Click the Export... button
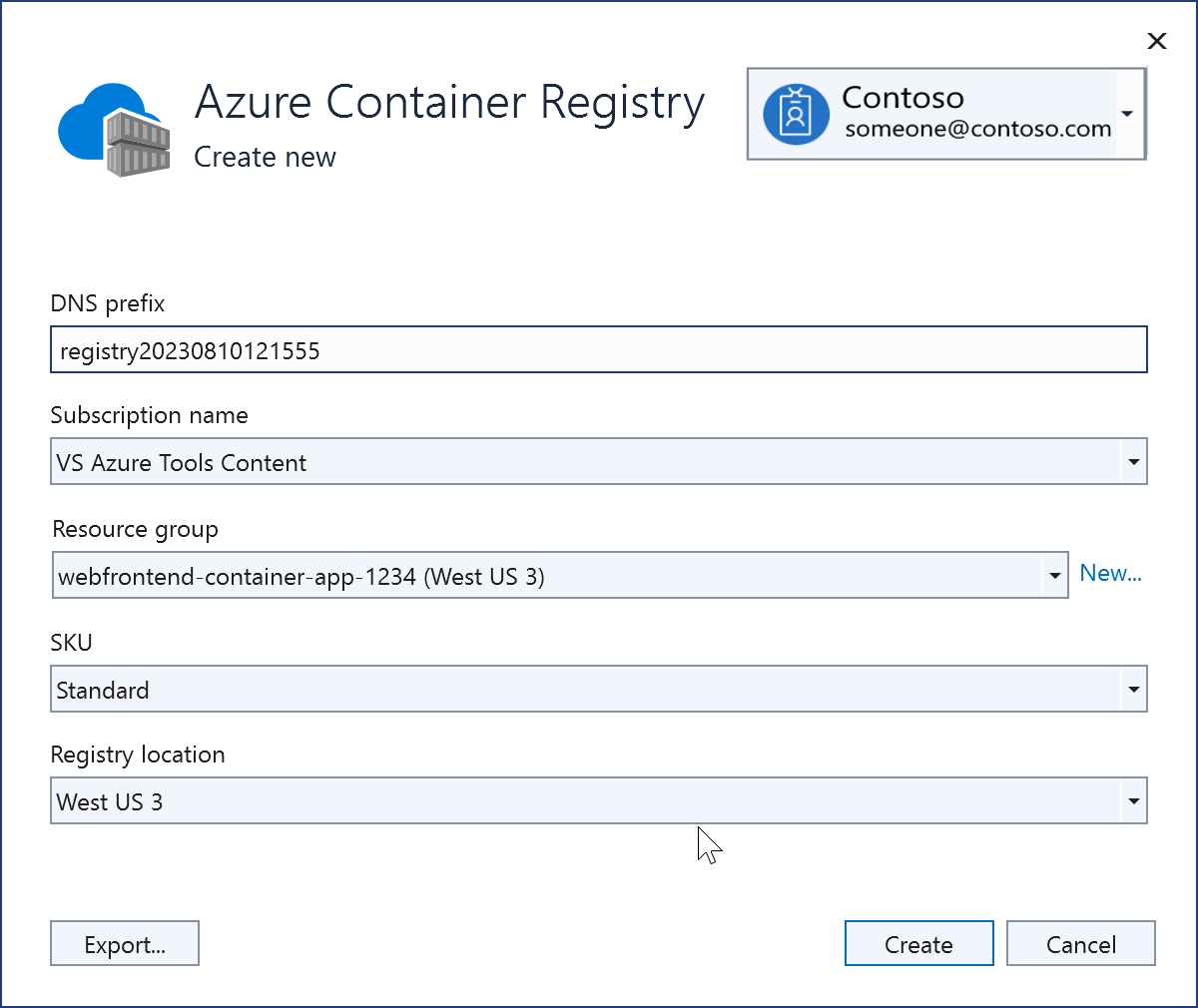This screenshot has height=1008, width=1198. click(x=124, y=943)
